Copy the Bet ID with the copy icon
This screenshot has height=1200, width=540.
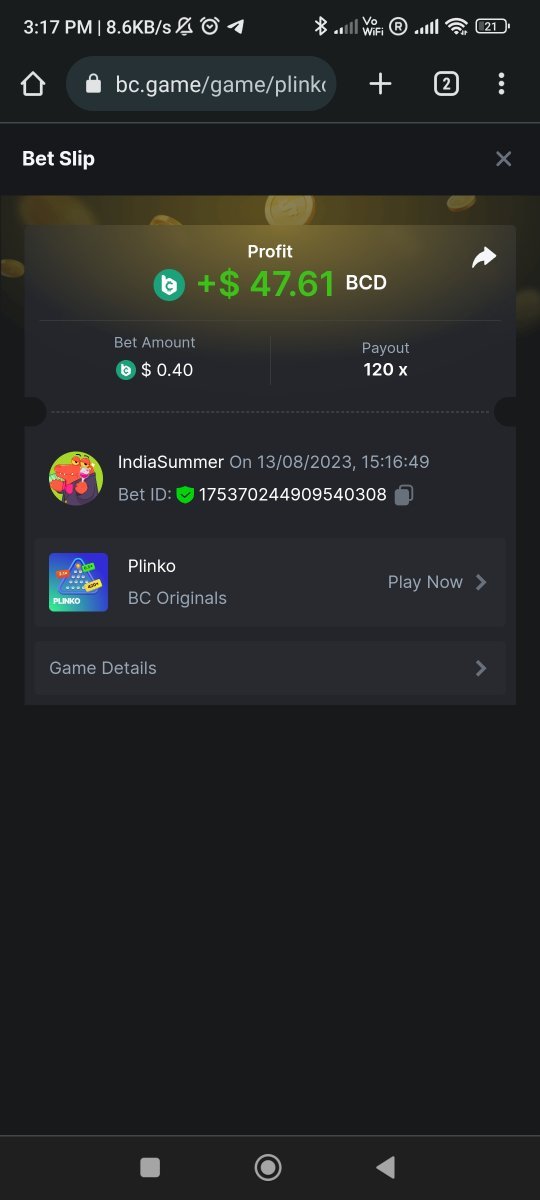tap(403, 494)
